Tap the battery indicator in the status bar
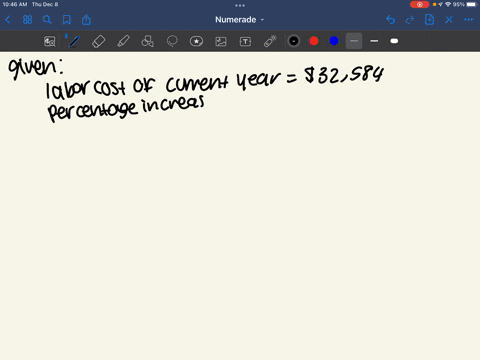Viewport: 480px width, 360px height. [x=472, y=4]
